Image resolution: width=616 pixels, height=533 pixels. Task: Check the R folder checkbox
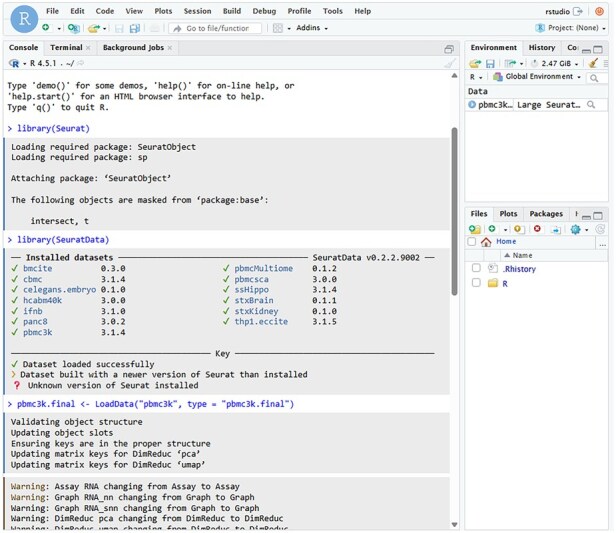476,283
